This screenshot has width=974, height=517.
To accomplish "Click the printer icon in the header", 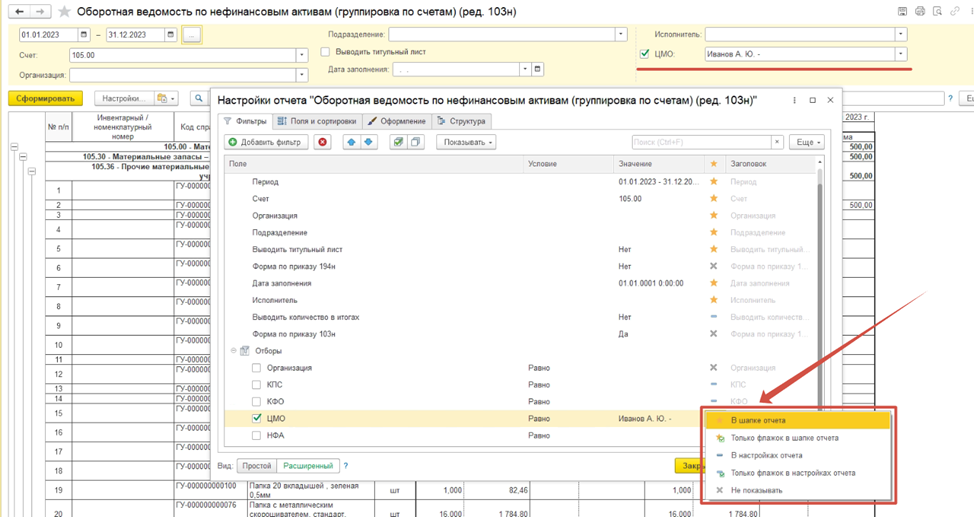I will [x=920, y=11].
